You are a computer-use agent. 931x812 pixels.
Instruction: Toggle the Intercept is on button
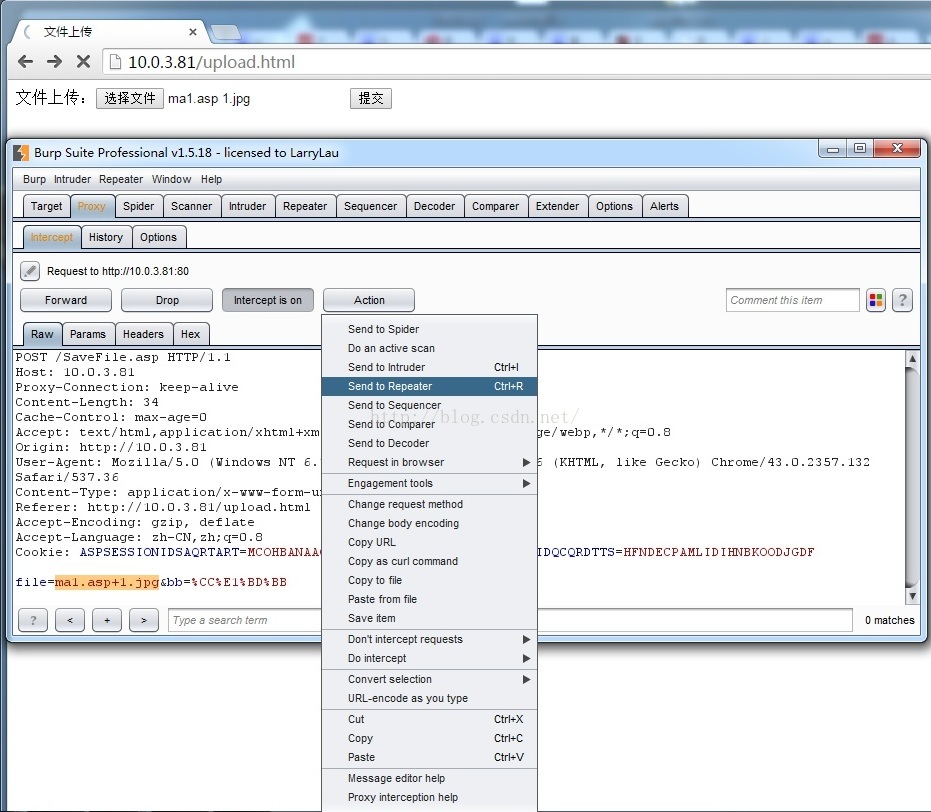(268, 300)
